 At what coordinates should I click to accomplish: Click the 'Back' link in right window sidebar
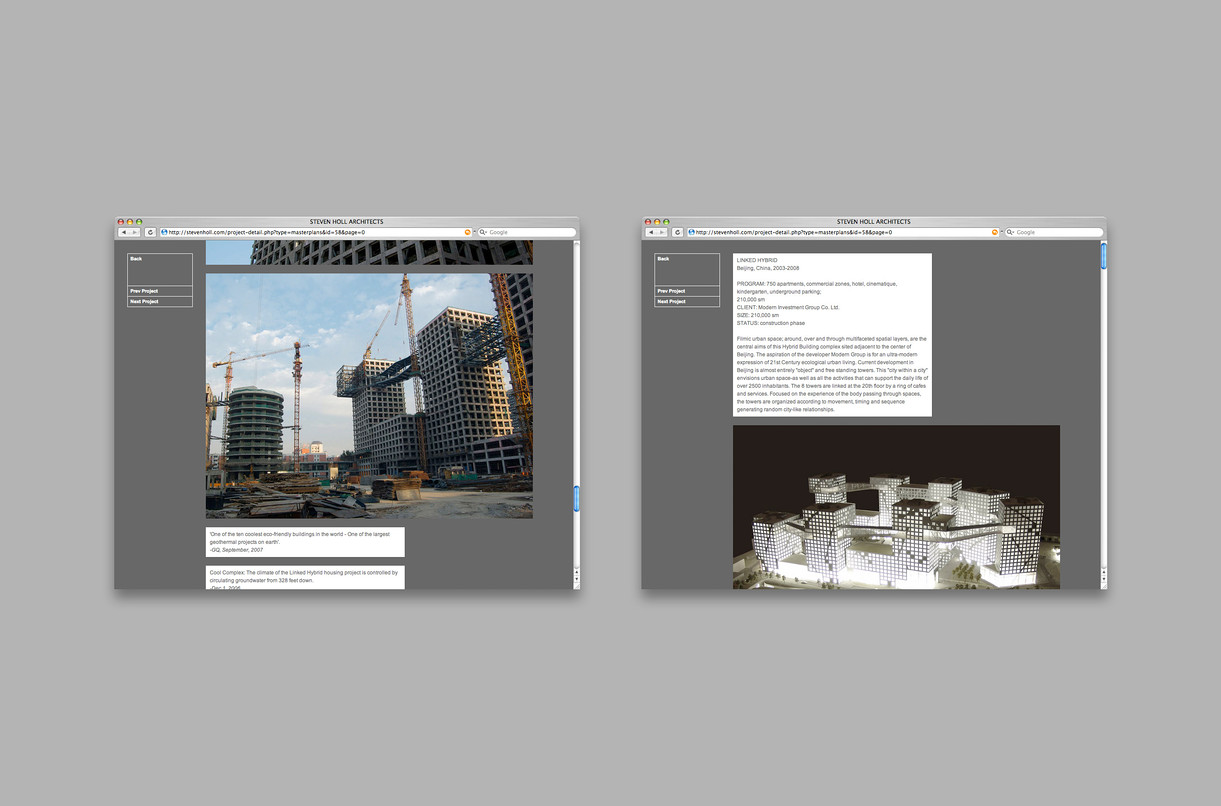pyautogui.click(x=663, y=259)
